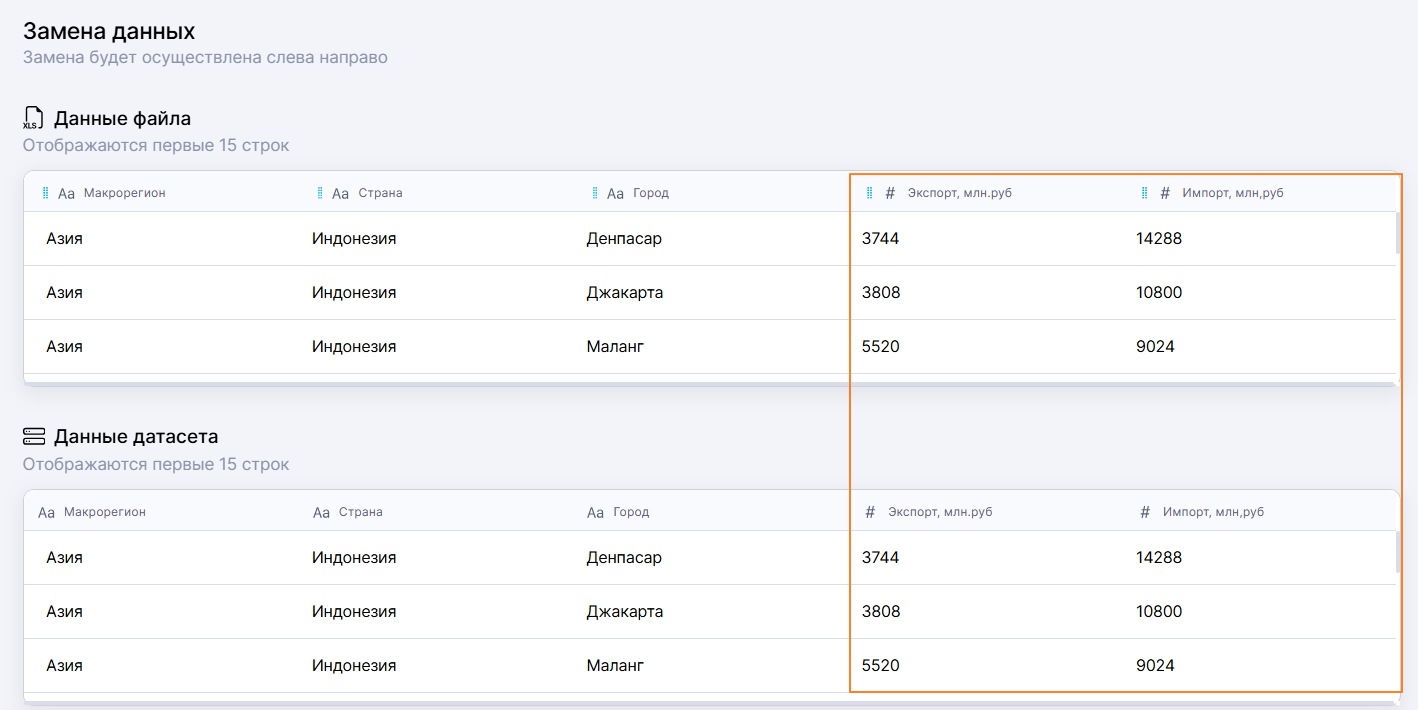Click the vertical scrollbar of dataset table
Viewport: 1418px width, 710px height.
tap(1397, 552)
